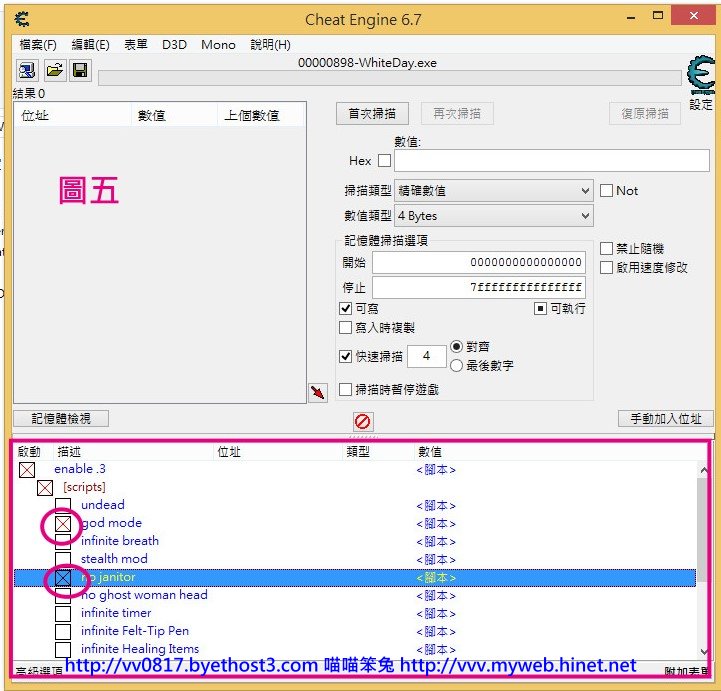Toggle the enable .3 script checkbox
721x691 pixels.
pos(27,469)
